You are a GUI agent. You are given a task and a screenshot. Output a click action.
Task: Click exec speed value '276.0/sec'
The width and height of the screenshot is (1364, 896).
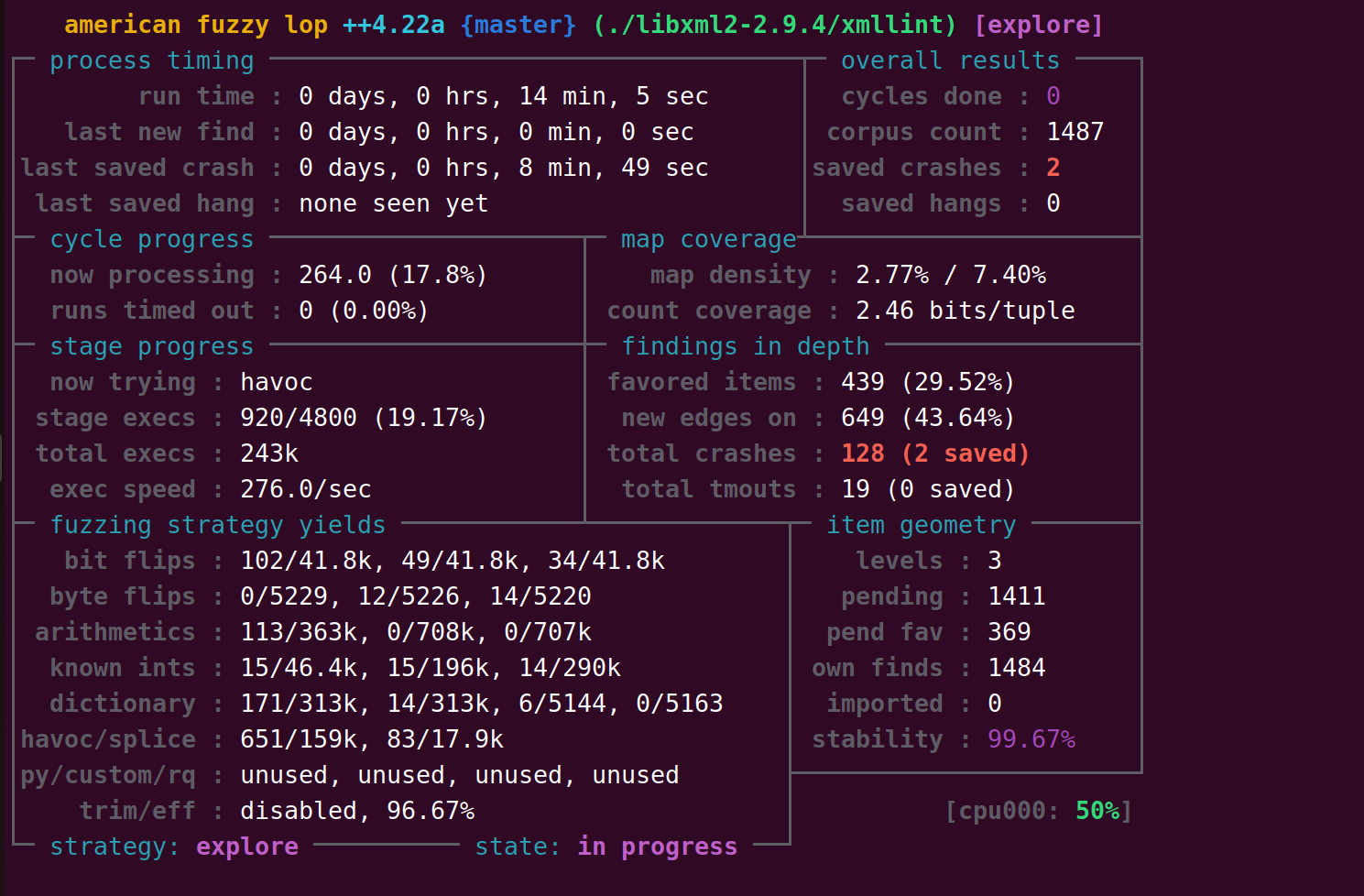pyautogui.click(x=306, y=489)
